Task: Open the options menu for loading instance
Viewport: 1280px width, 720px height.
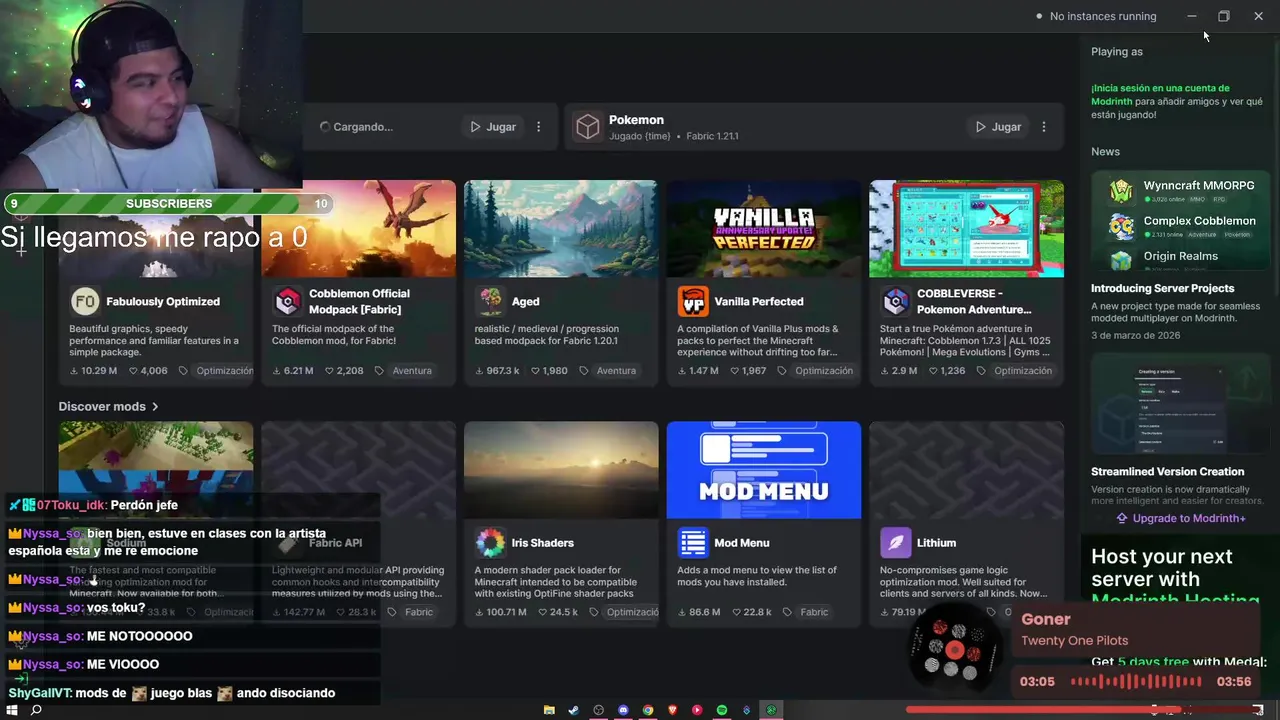Action: tap(538, 127)
